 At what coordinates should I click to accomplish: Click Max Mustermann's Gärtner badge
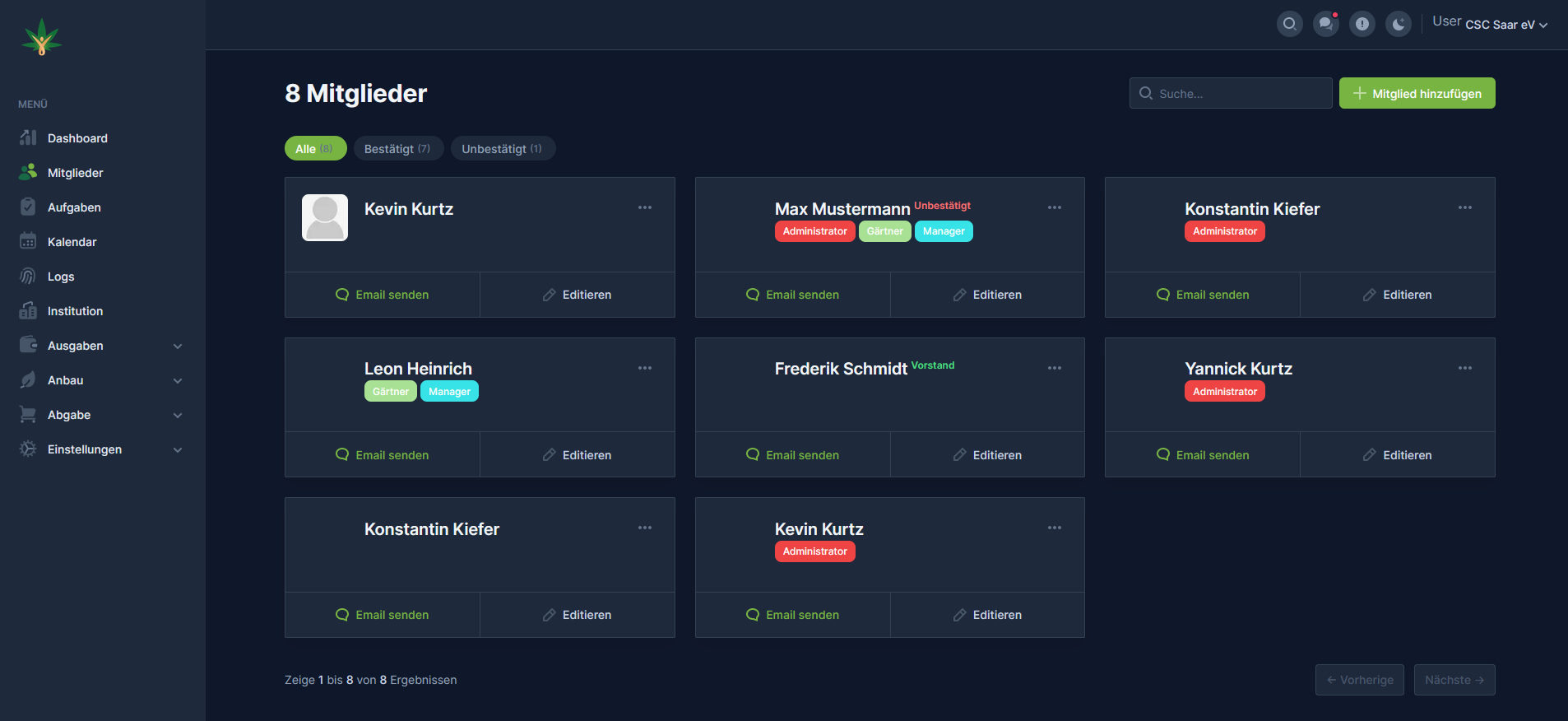click(x=885, y=231)
